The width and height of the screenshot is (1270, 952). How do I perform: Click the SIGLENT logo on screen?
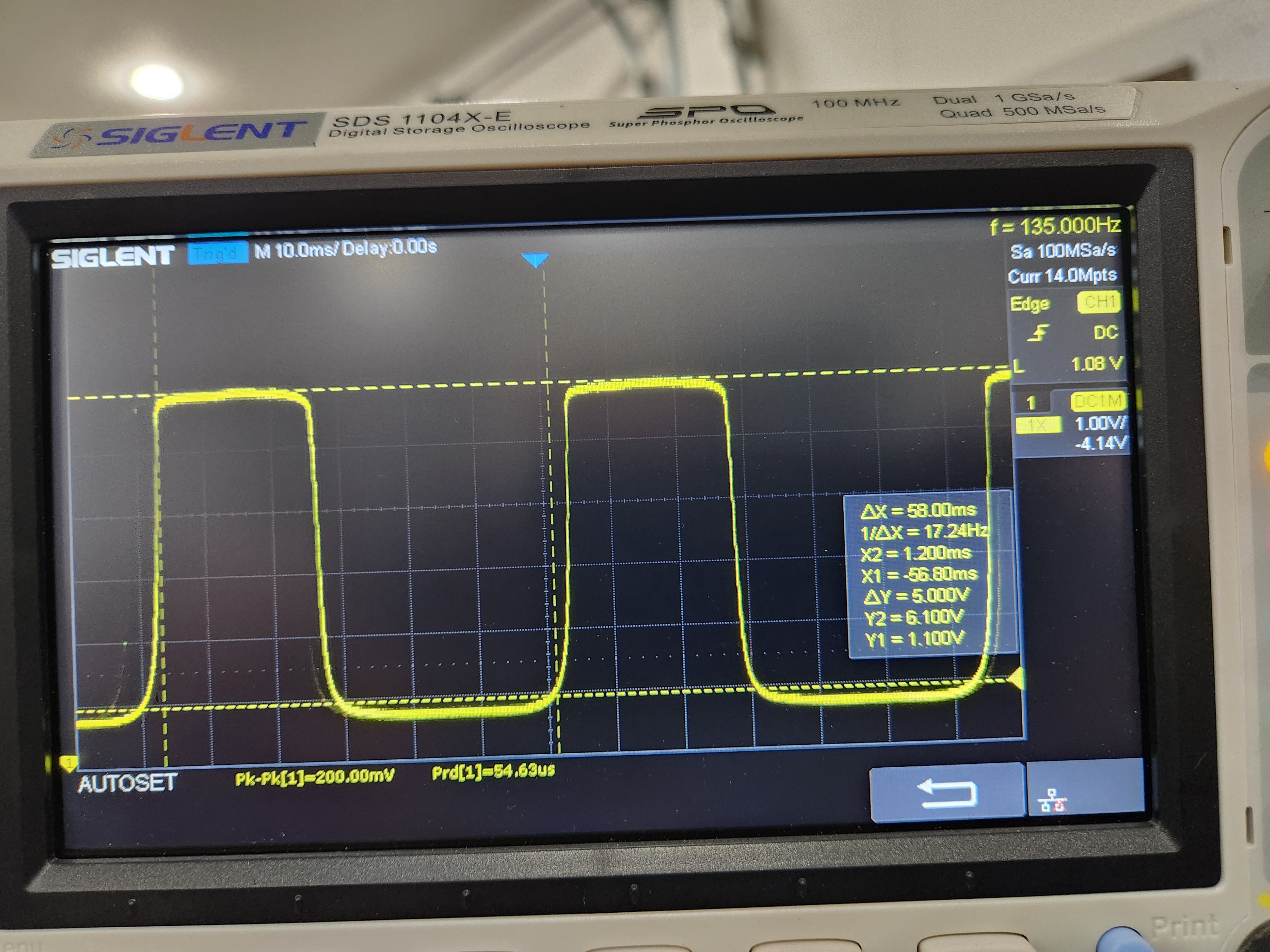coord(112,256)
